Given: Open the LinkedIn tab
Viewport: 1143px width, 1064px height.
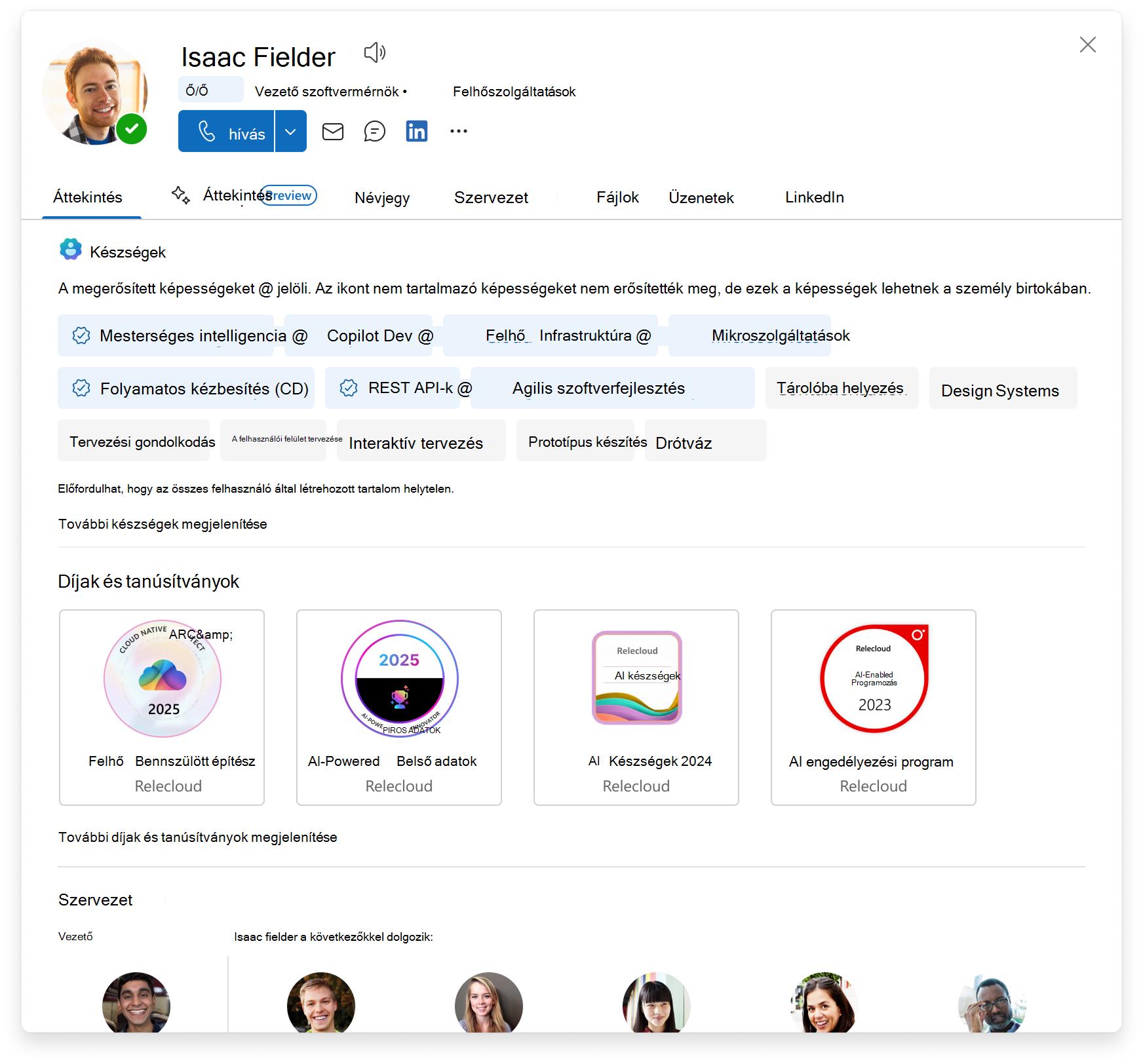Looking at the screenshot, I should tap(814, 198).
